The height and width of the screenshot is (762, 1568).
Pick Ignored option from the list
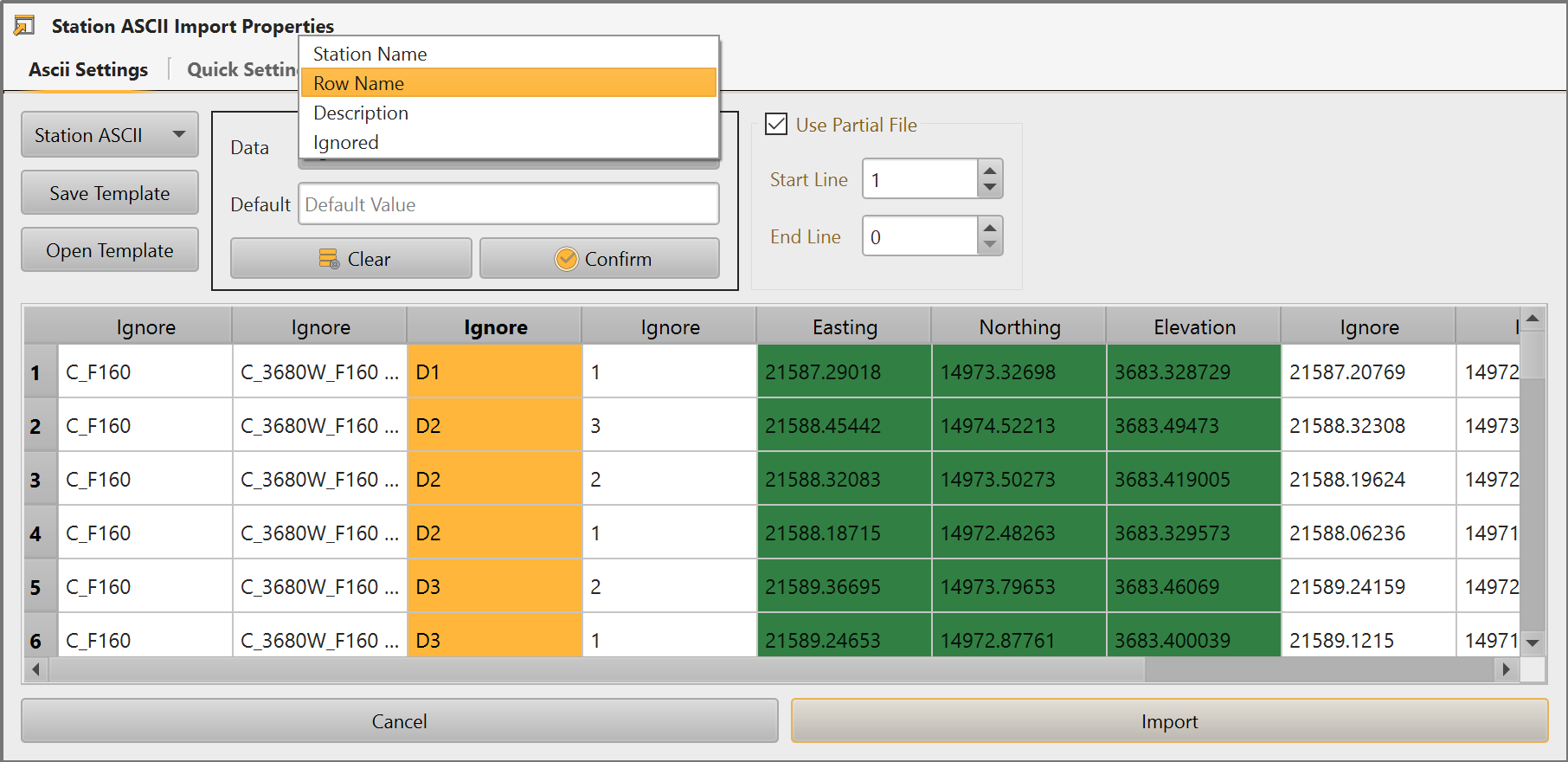(509, 142)
